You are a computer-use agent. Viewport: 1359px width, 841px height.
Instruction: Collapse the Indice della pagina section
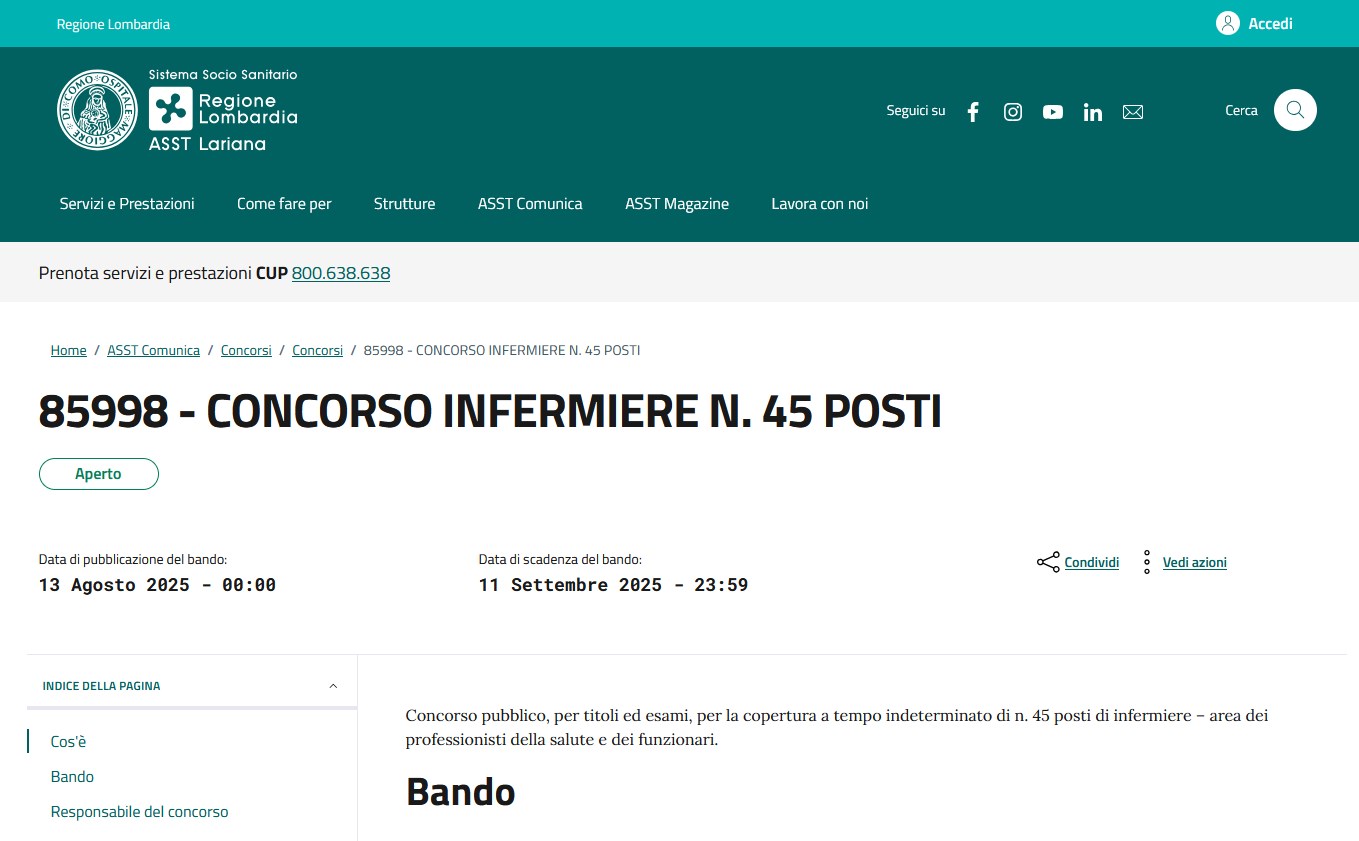click(333, 686)
